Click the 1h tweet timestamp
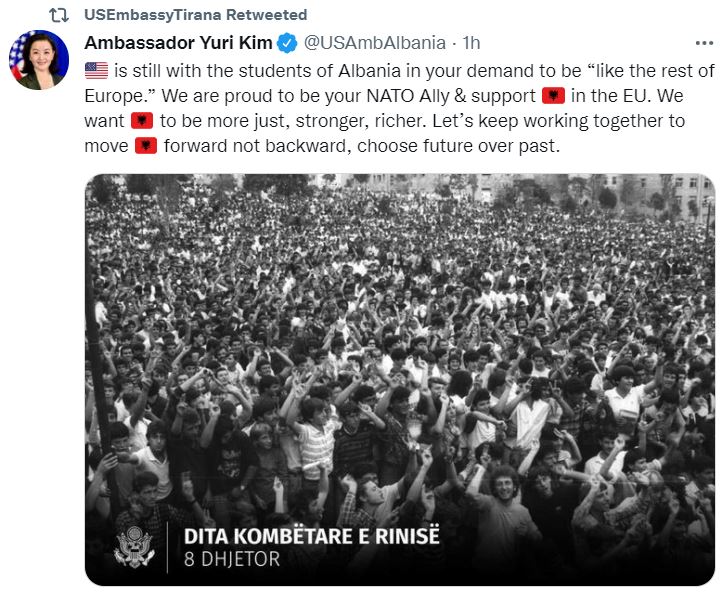 pos(470,43)
